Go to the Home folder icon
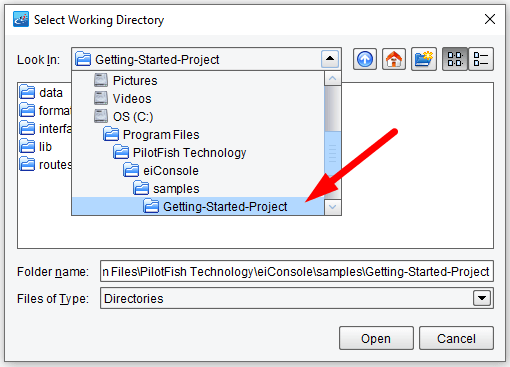 [x=394, y=59]
